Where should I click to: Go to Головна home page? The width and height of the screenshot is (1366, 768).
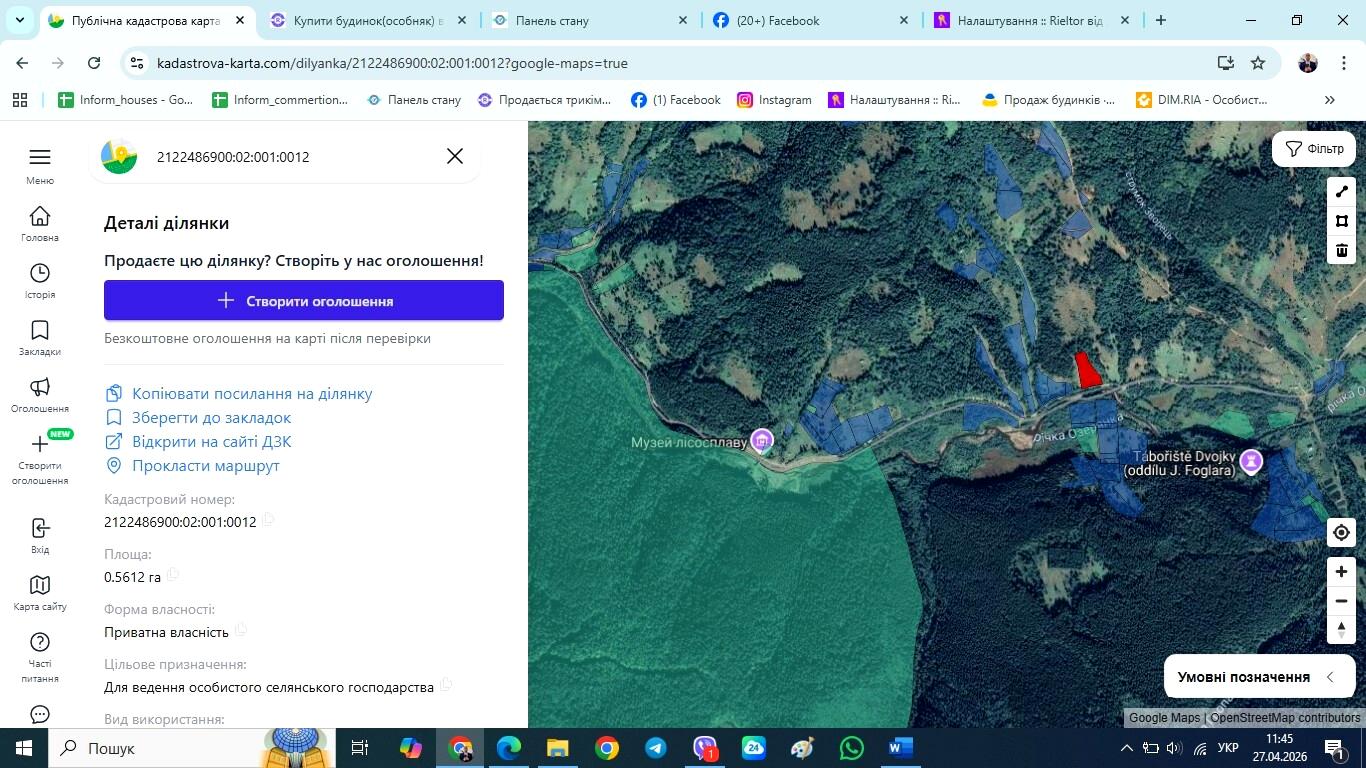(40, 216)
